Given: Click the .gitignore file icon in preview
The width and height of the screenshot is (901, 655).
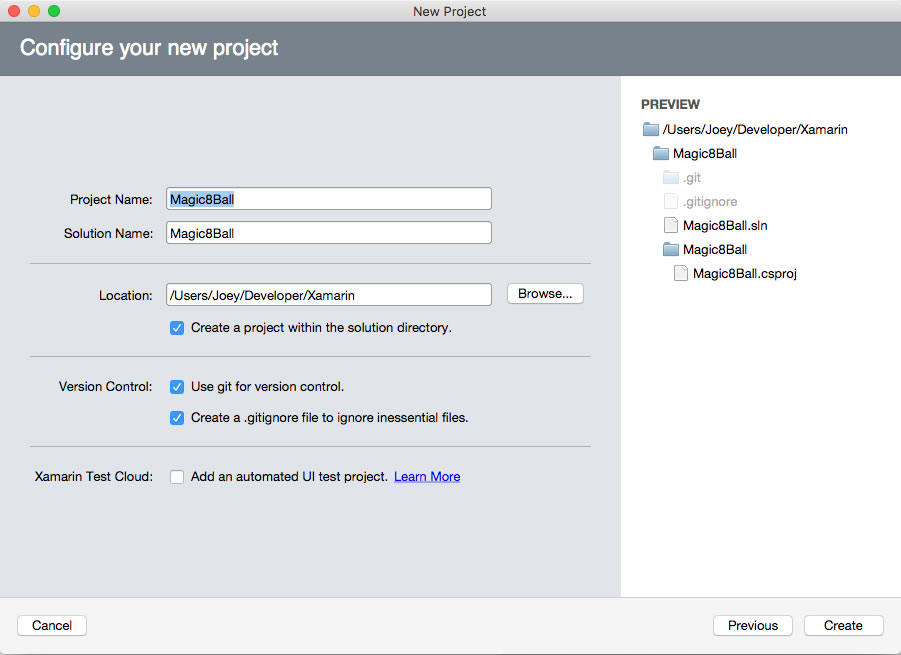Looking at the screenshot, I should [x=671, y=201].
